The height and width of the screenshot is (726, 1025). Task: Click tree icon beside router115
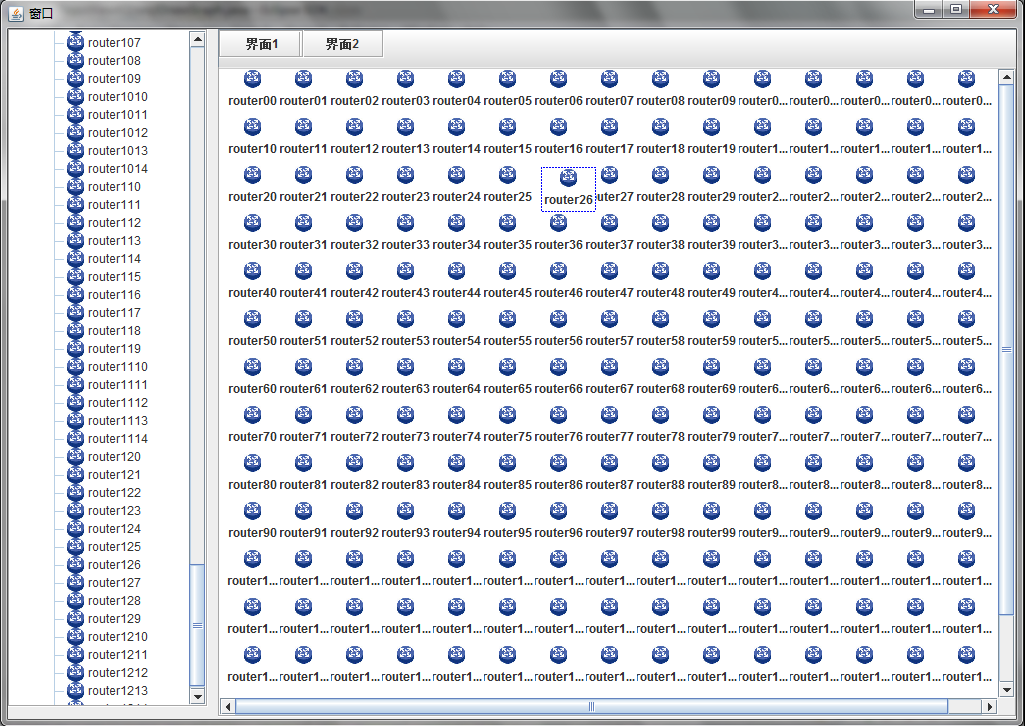click(x=76, y=276)
